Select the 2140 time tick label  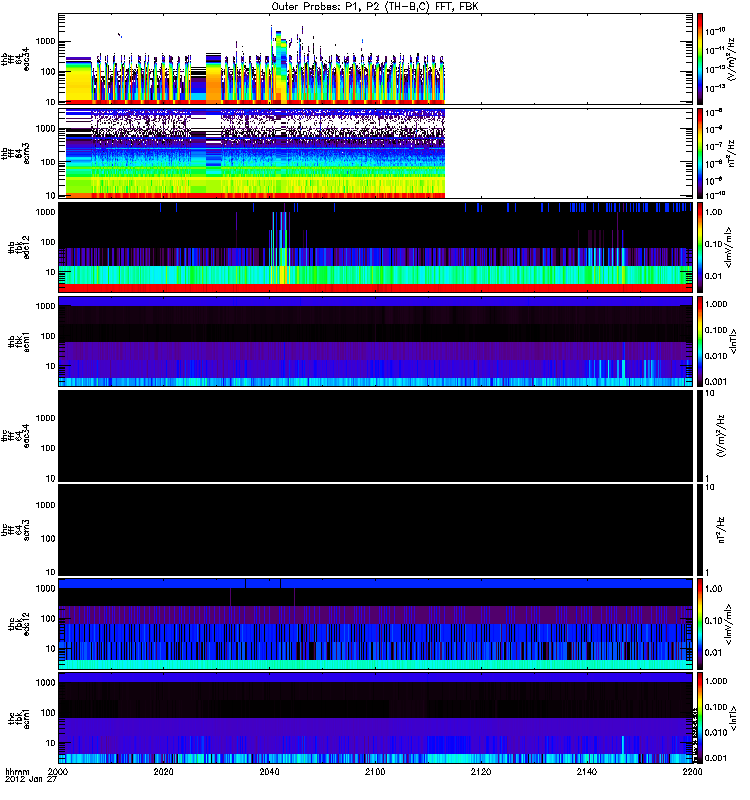click(585, 773)
